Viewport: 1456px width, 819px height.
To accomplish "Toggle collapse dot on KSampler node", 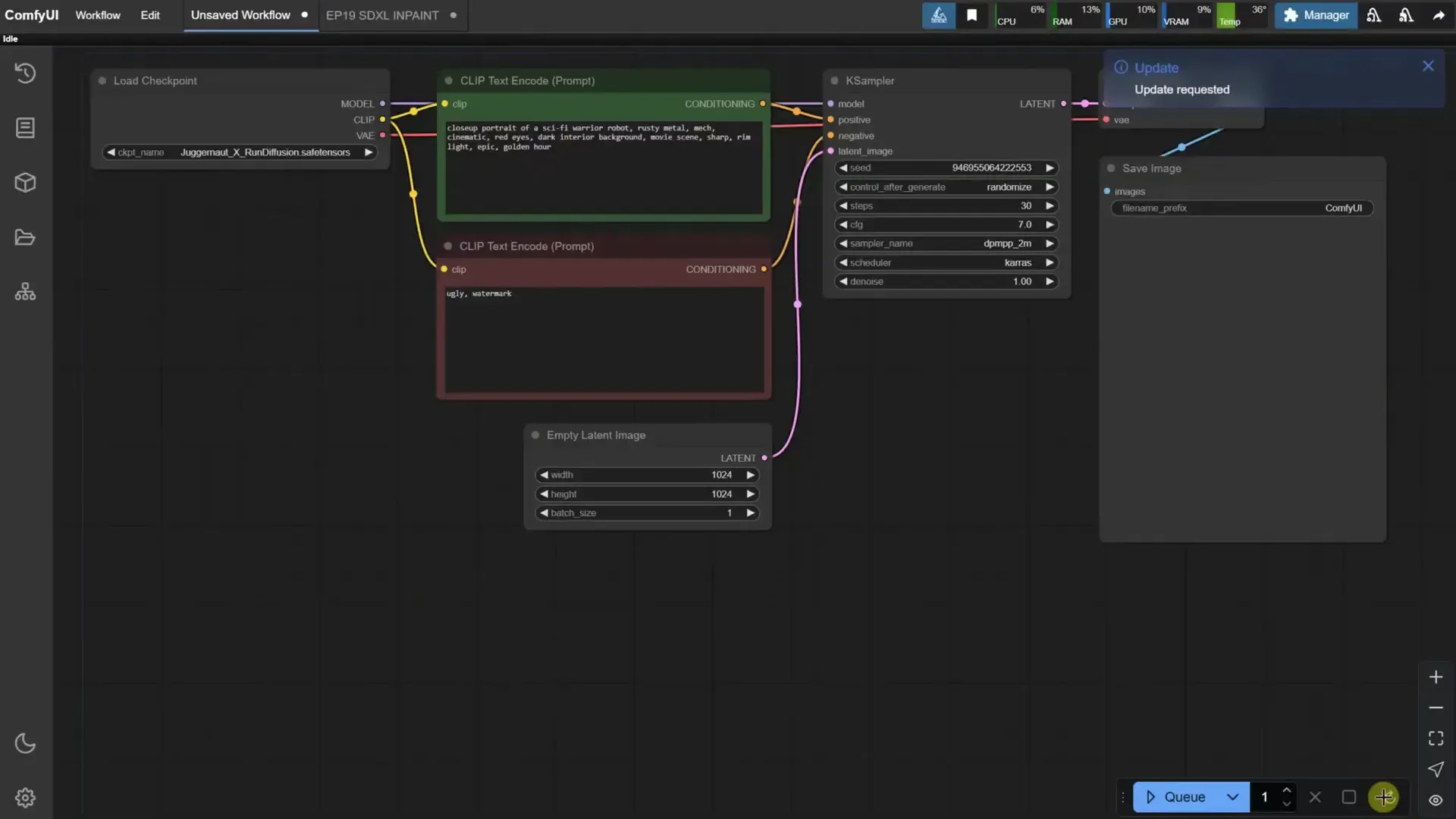I will pyautogui.click(x=834, y=80).
